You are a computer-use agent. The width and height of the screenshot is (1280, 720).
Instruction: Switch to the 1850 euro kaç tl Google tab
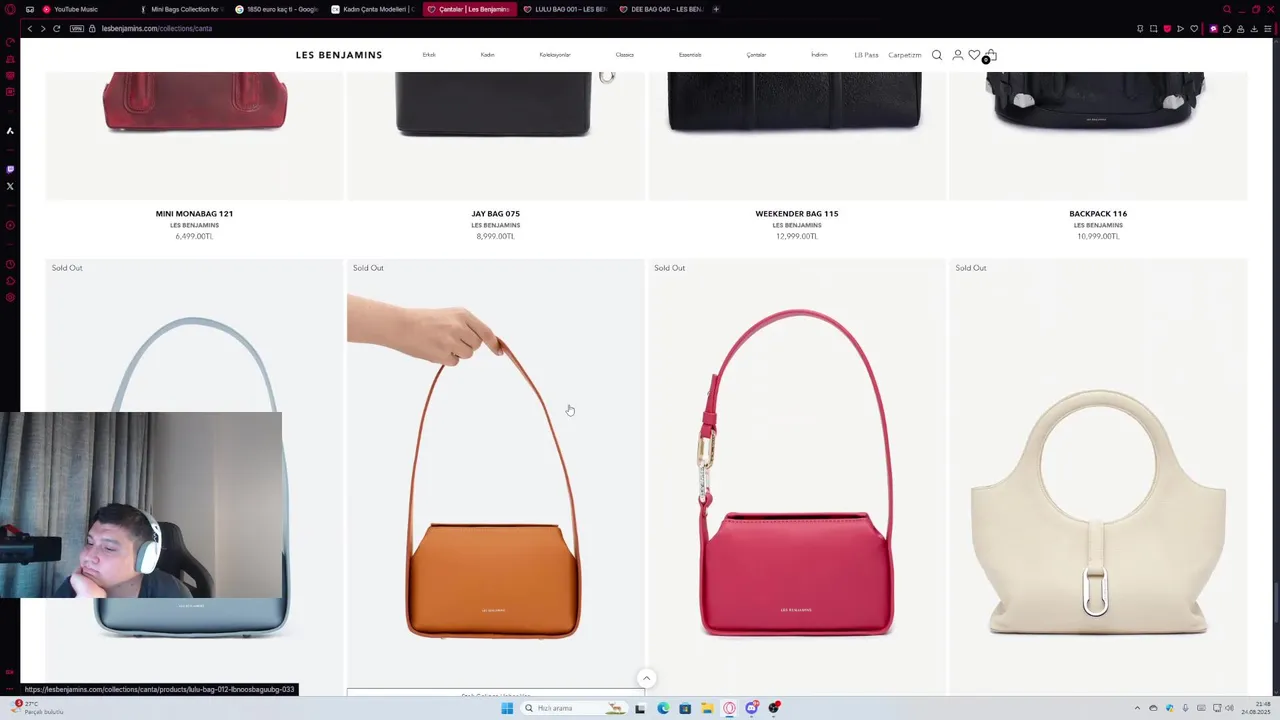click(275, 9)
